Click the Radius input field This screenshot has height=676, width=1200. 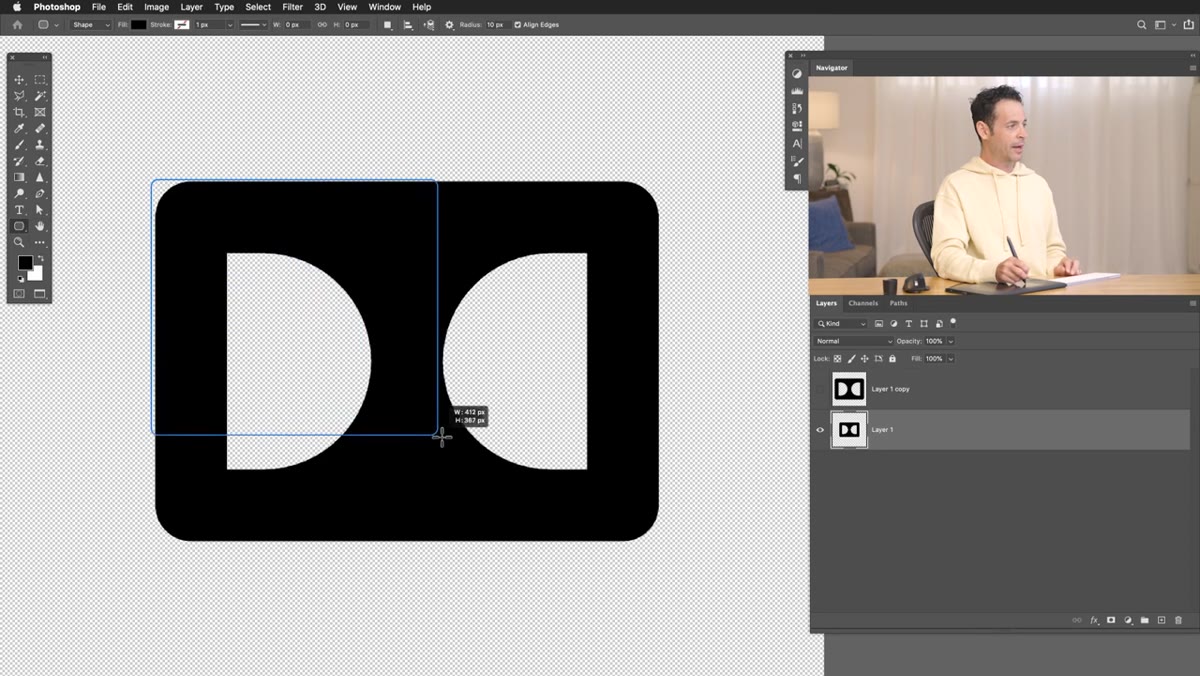496,24
